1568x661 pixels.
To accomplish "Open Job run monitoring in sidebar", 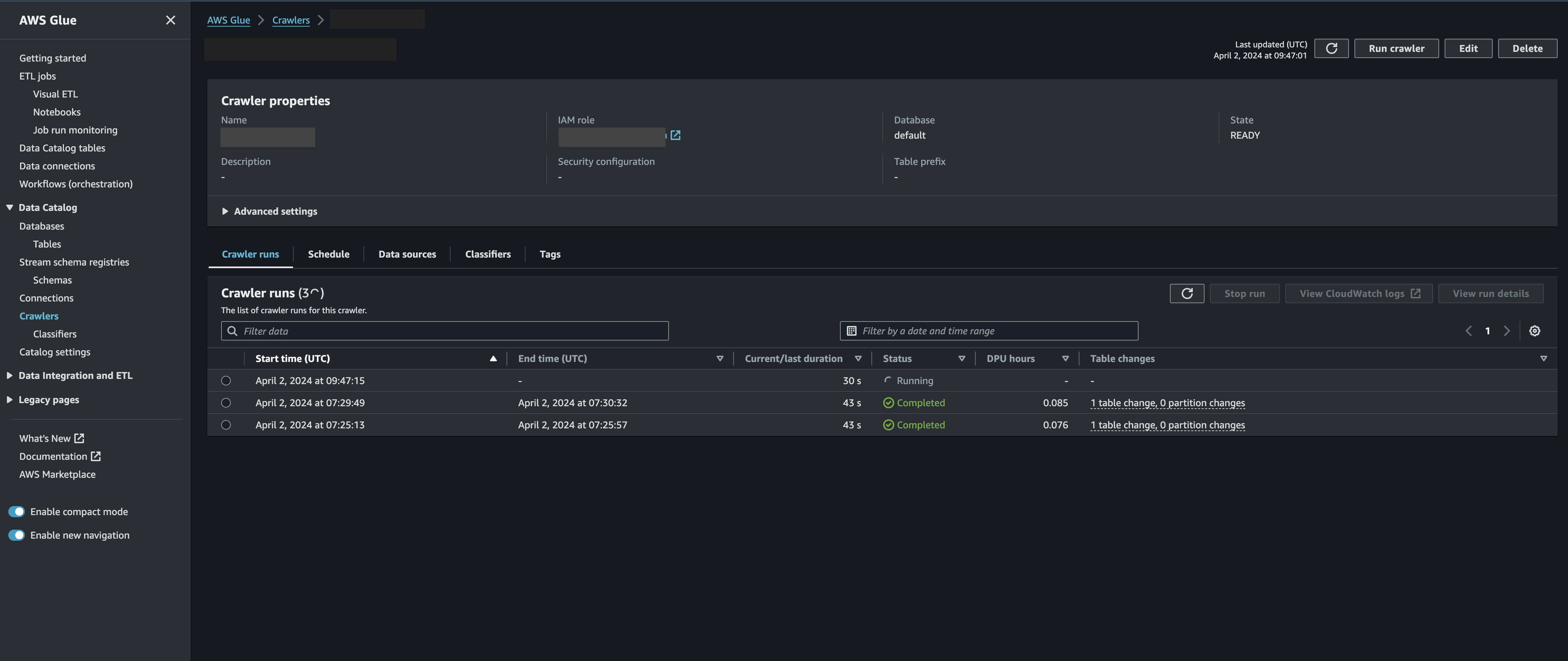I will [75, 130].
